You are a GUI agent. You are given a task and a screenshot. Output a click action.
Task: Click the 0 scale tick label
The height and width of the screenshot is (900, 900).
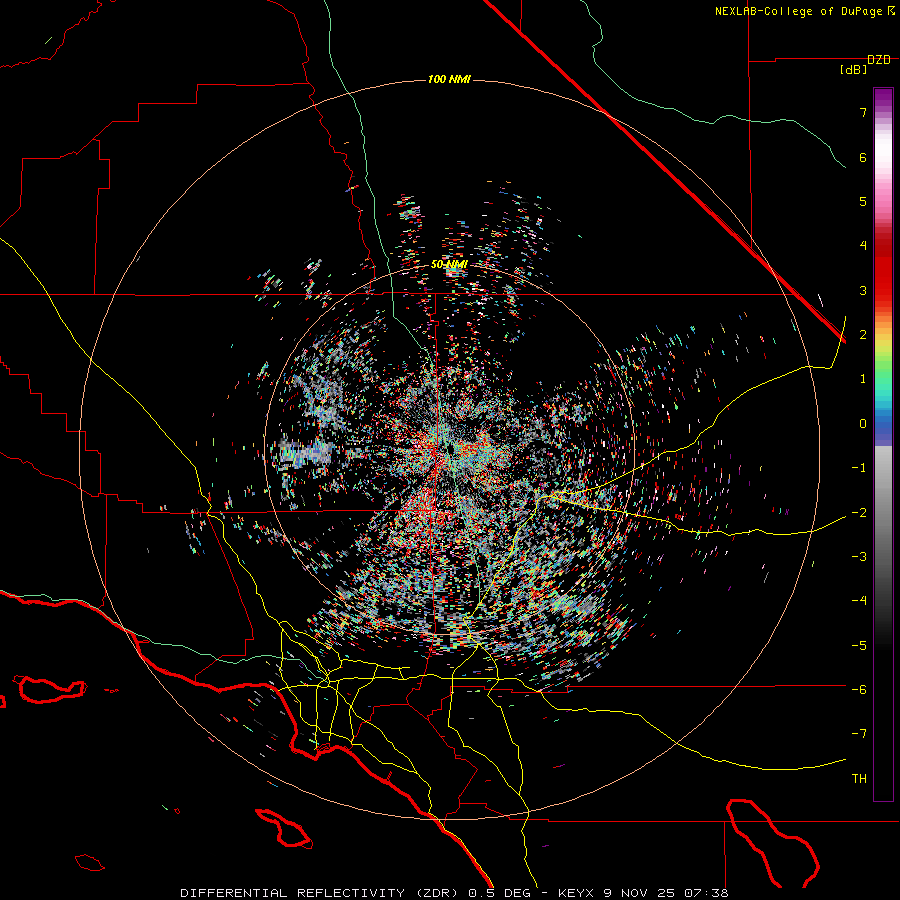[x=863, y=424]
